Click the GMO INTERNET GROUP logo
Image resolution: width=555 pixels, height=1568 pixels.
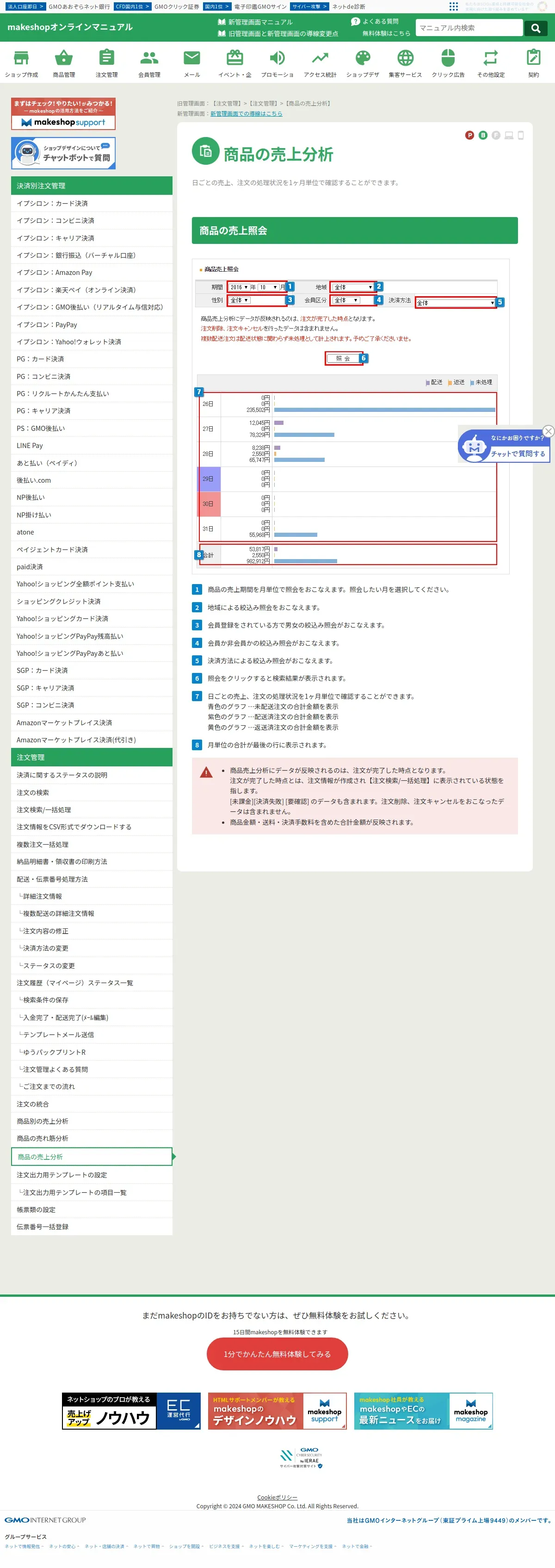coord(45,1520)
